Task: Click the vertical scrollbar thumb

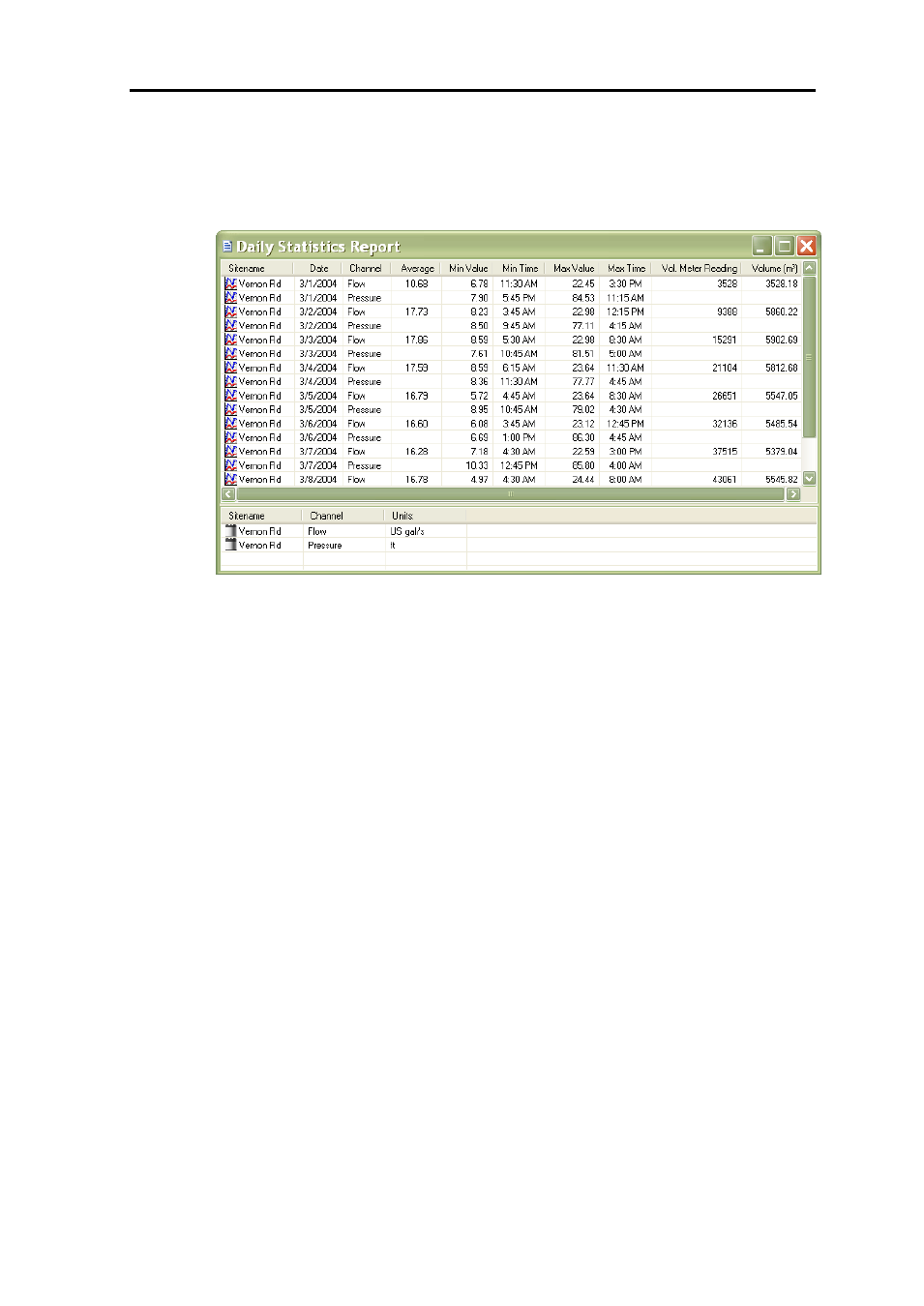Action: pyautogui.click(x=810, y=357)
